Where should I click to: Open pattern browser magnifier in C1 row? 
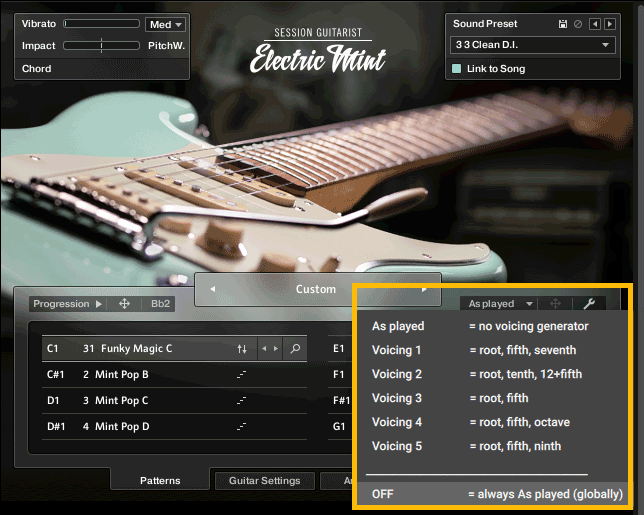pos(295,349)
